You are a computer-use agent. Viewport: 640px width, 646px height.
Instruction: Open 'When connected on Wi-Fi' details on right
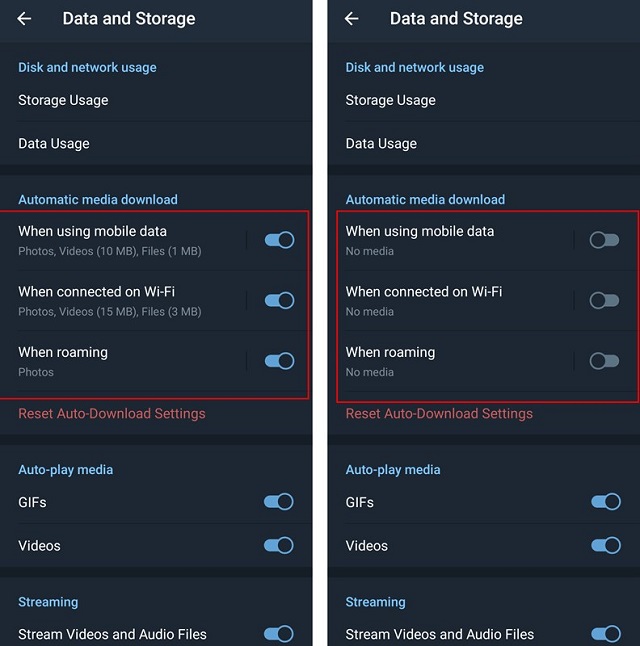click(450, 301)
